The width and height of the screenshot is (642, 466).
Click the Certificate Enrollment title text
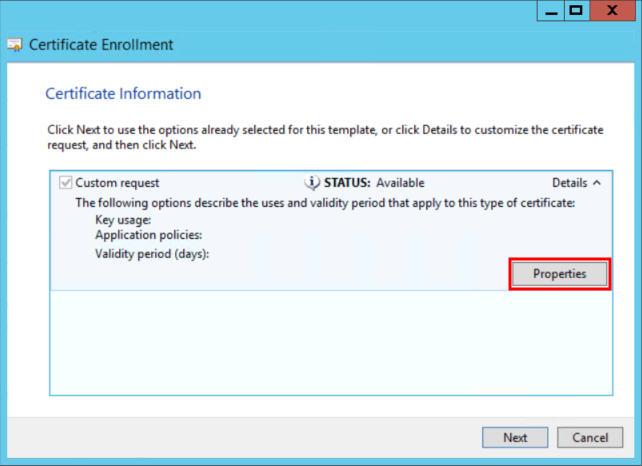(101, 45)
